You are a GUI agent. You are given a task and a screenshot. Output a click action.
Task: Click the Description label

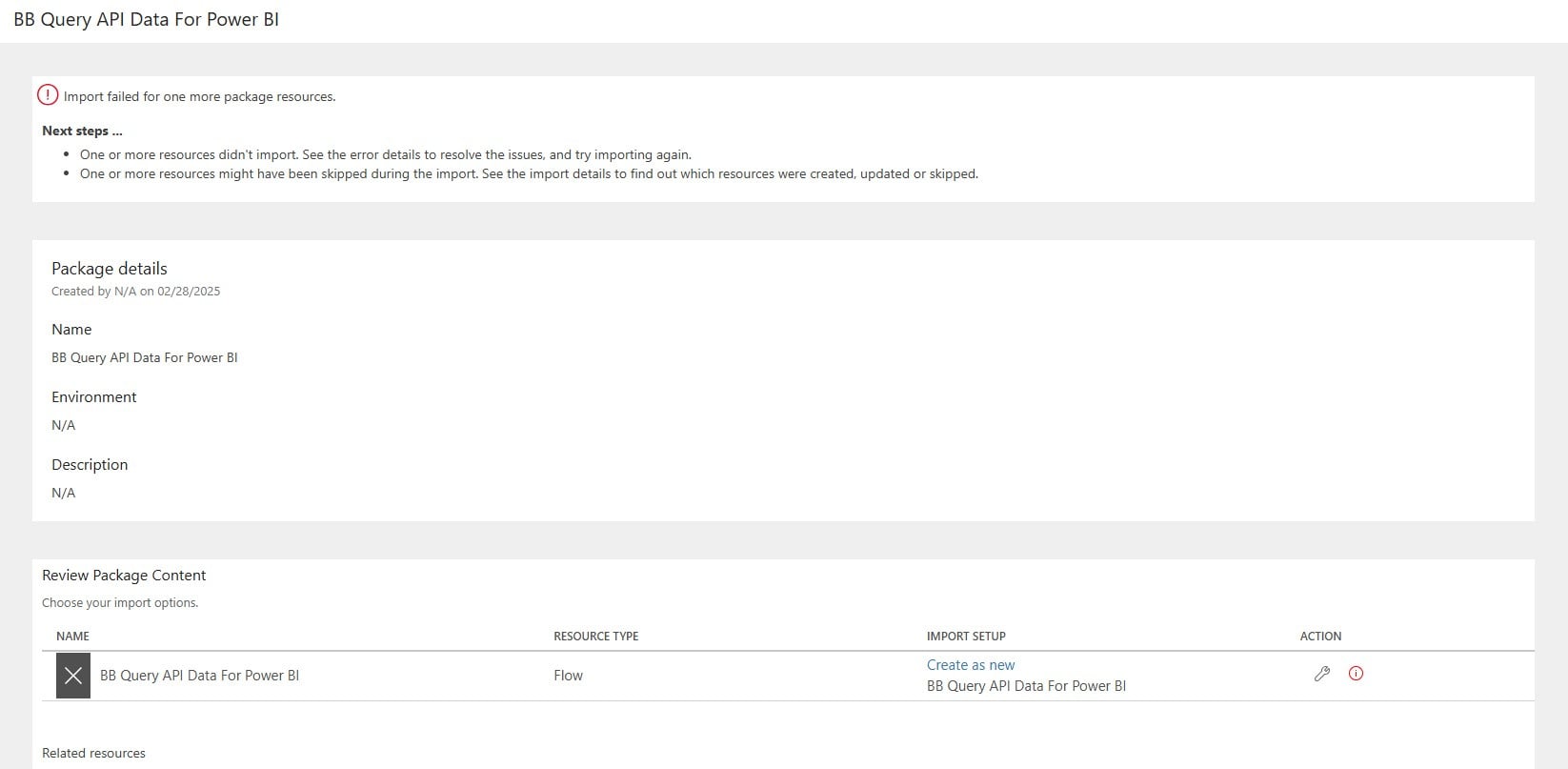(90, 465)
